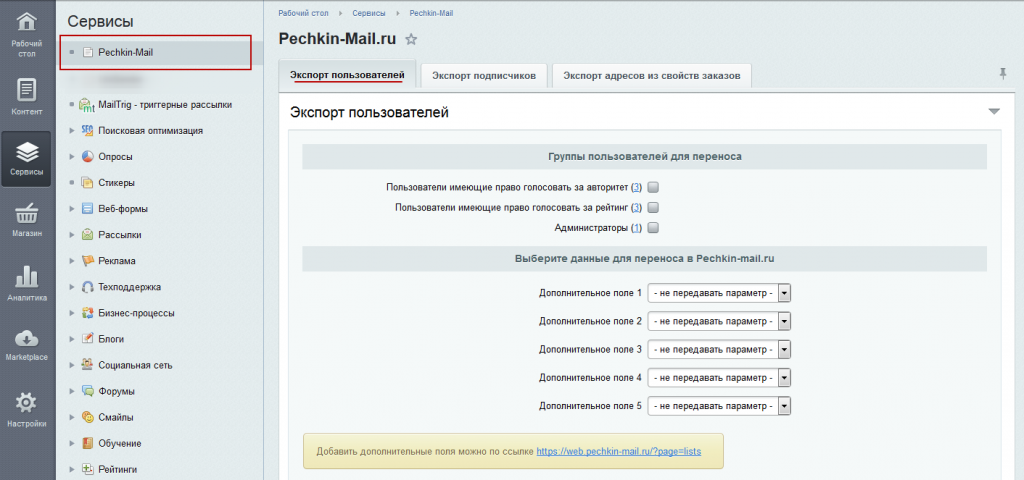1024x480 pixels.
Task: Open the Дополнительное поле 3 dropdown
Action: [x=719, y=349]
